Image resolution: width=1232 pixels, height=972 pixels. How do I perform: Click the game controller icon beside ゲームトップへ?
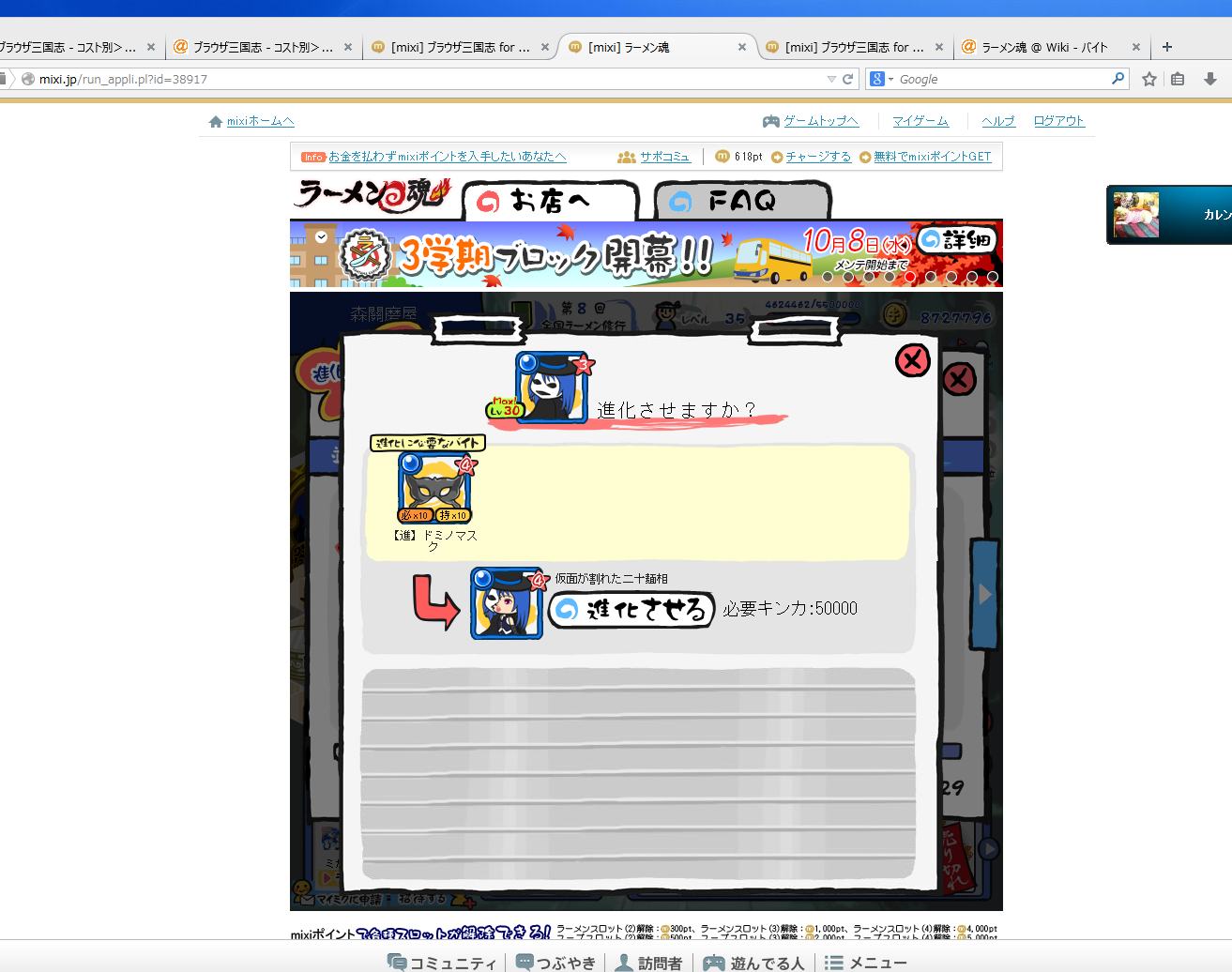coord(771,121)
